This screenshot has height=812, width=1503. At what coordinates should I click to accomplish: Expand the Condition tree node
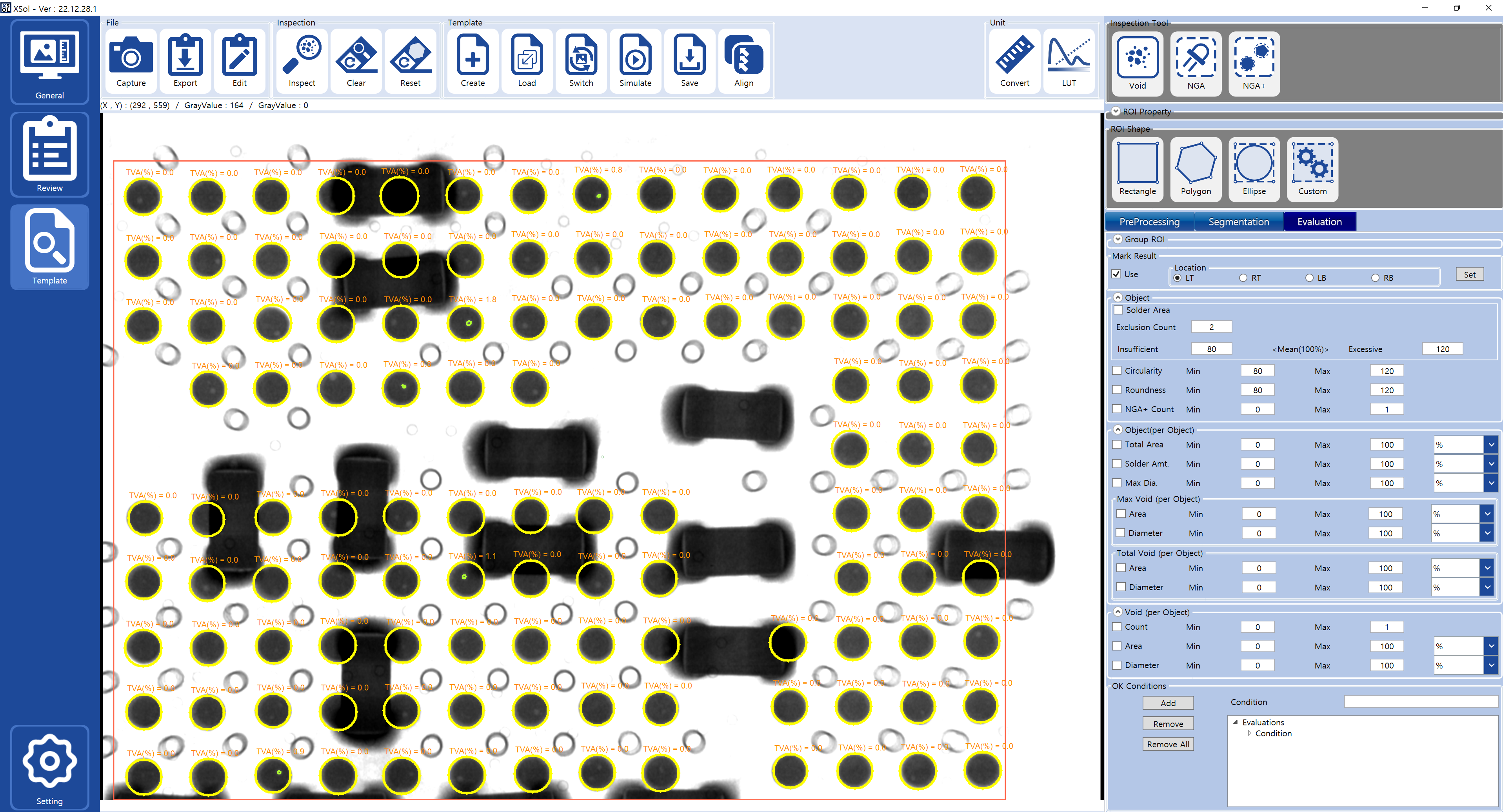click(x=1249, y=734)
